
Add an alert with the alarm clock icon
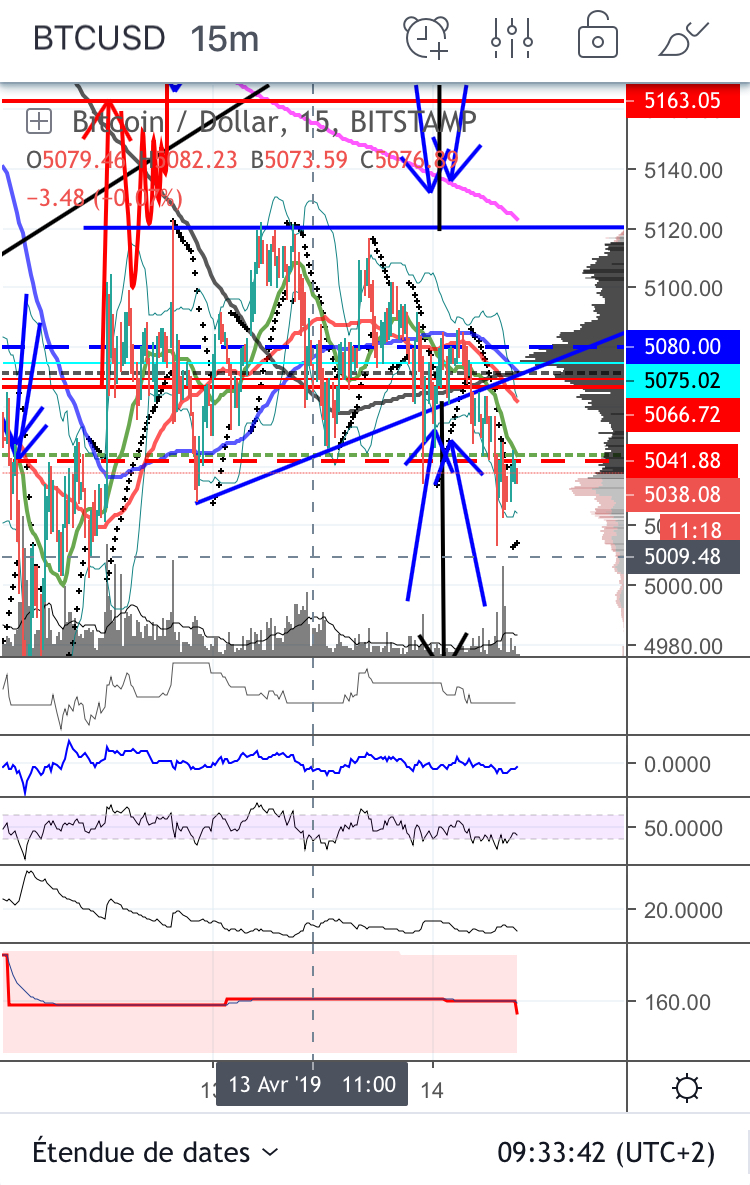pyautogui.click(x=426, y=37)
